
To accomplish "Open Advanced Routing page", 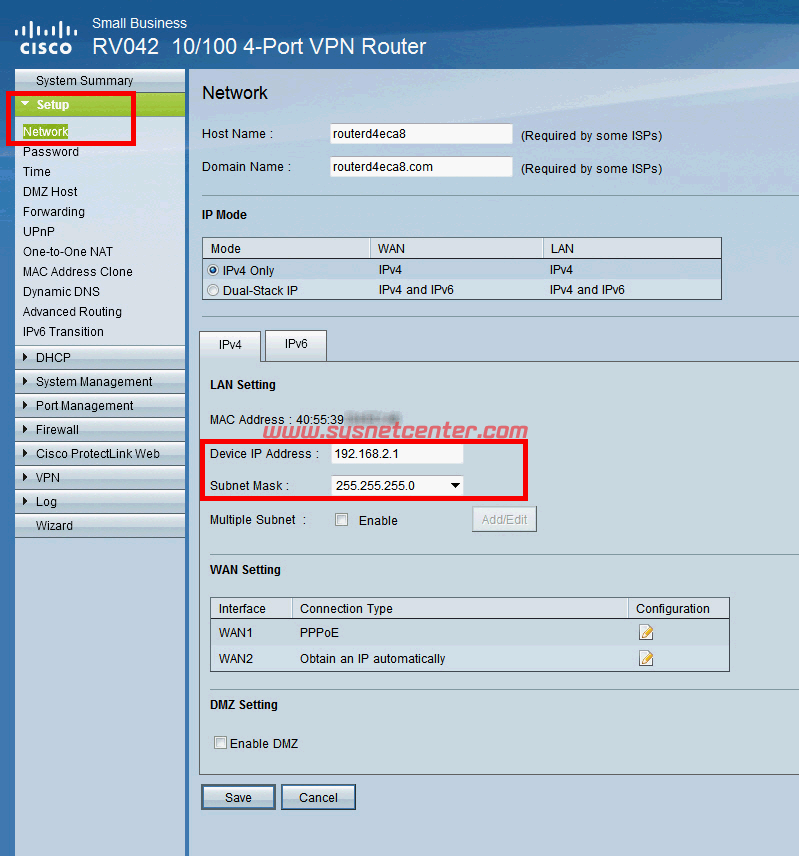I will click(x=72, y=312).
